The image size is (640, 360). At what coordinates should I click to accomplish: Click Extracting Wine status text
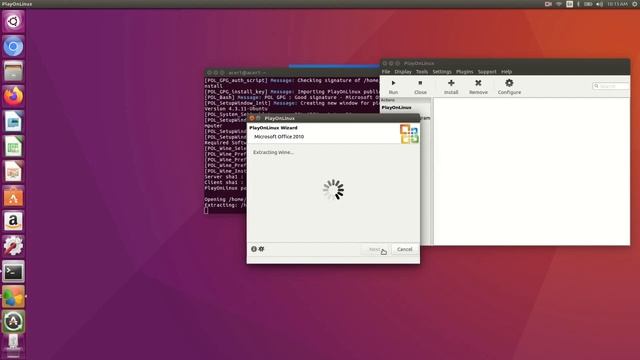(273, 152)
